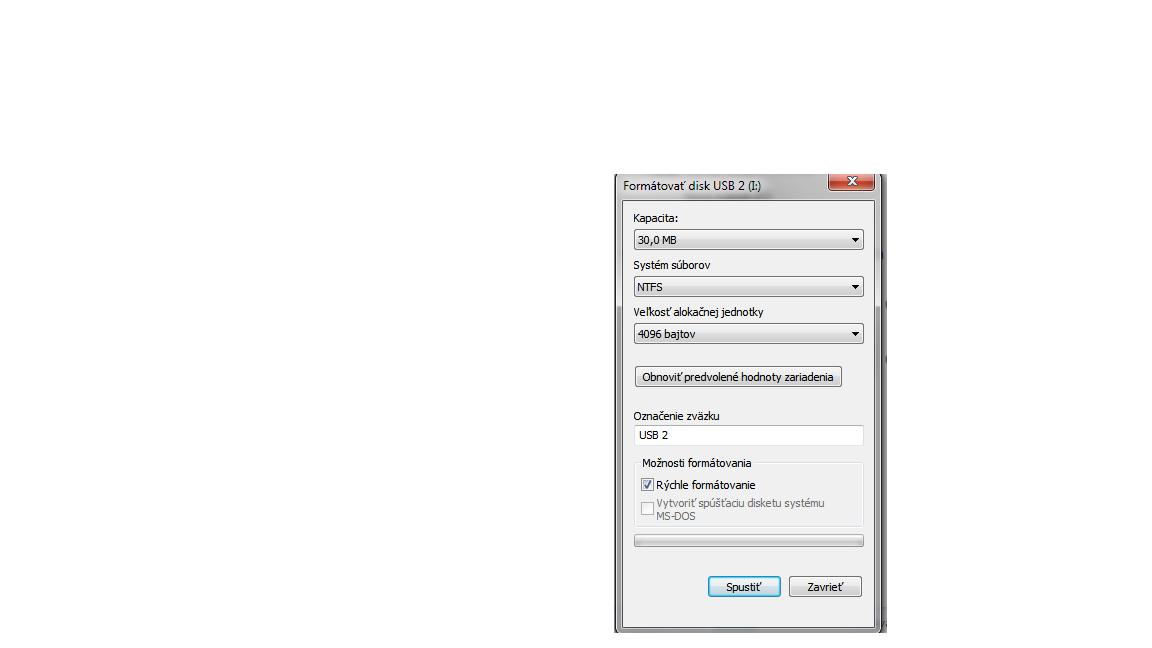Click the 4096 bajtov allocation combo box
1152x648 pixels.
pyautogui.click(x=748, y=334)
